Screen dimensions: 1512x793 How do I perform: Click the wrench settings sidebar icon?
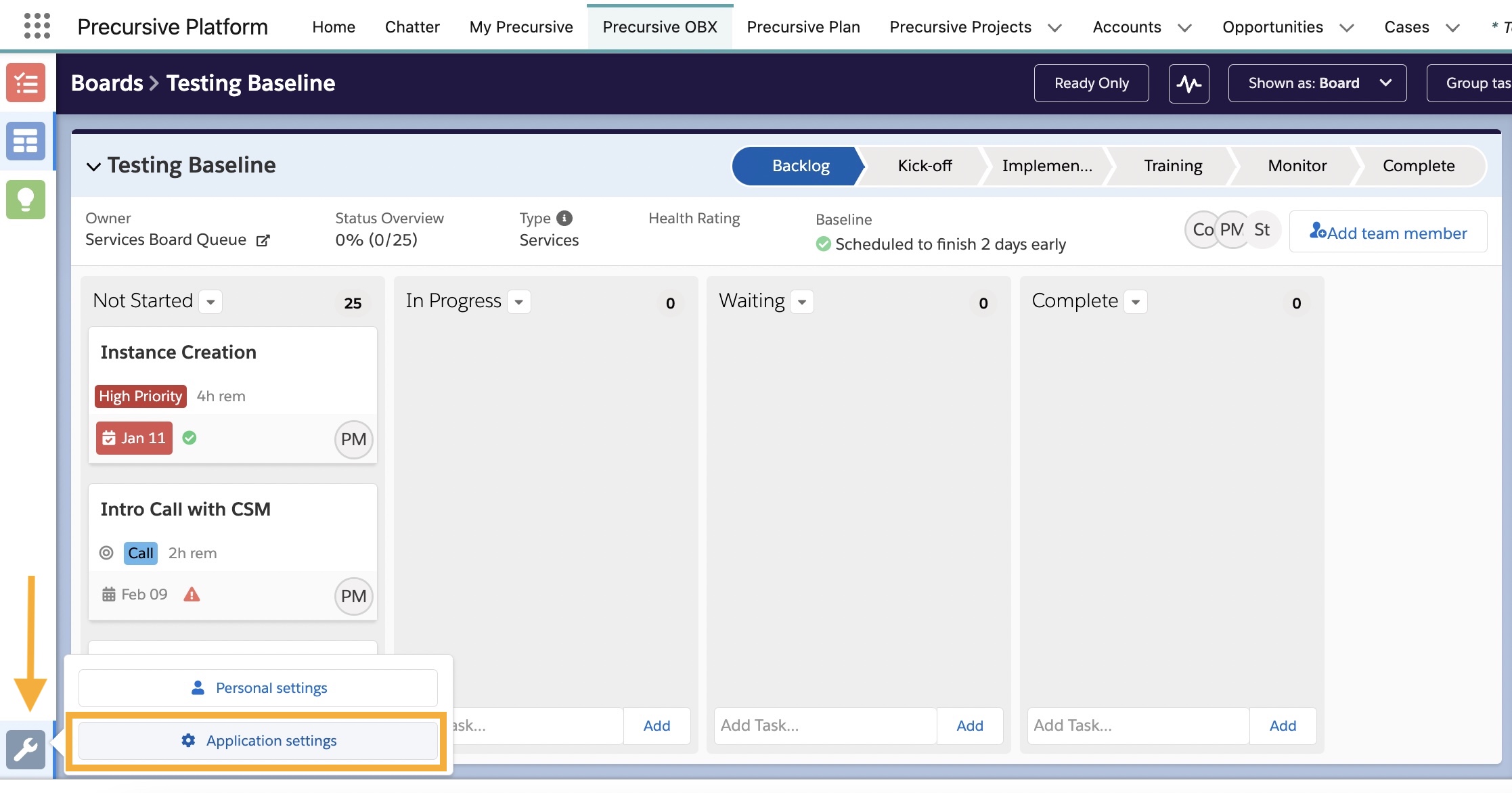click(26, 750)
